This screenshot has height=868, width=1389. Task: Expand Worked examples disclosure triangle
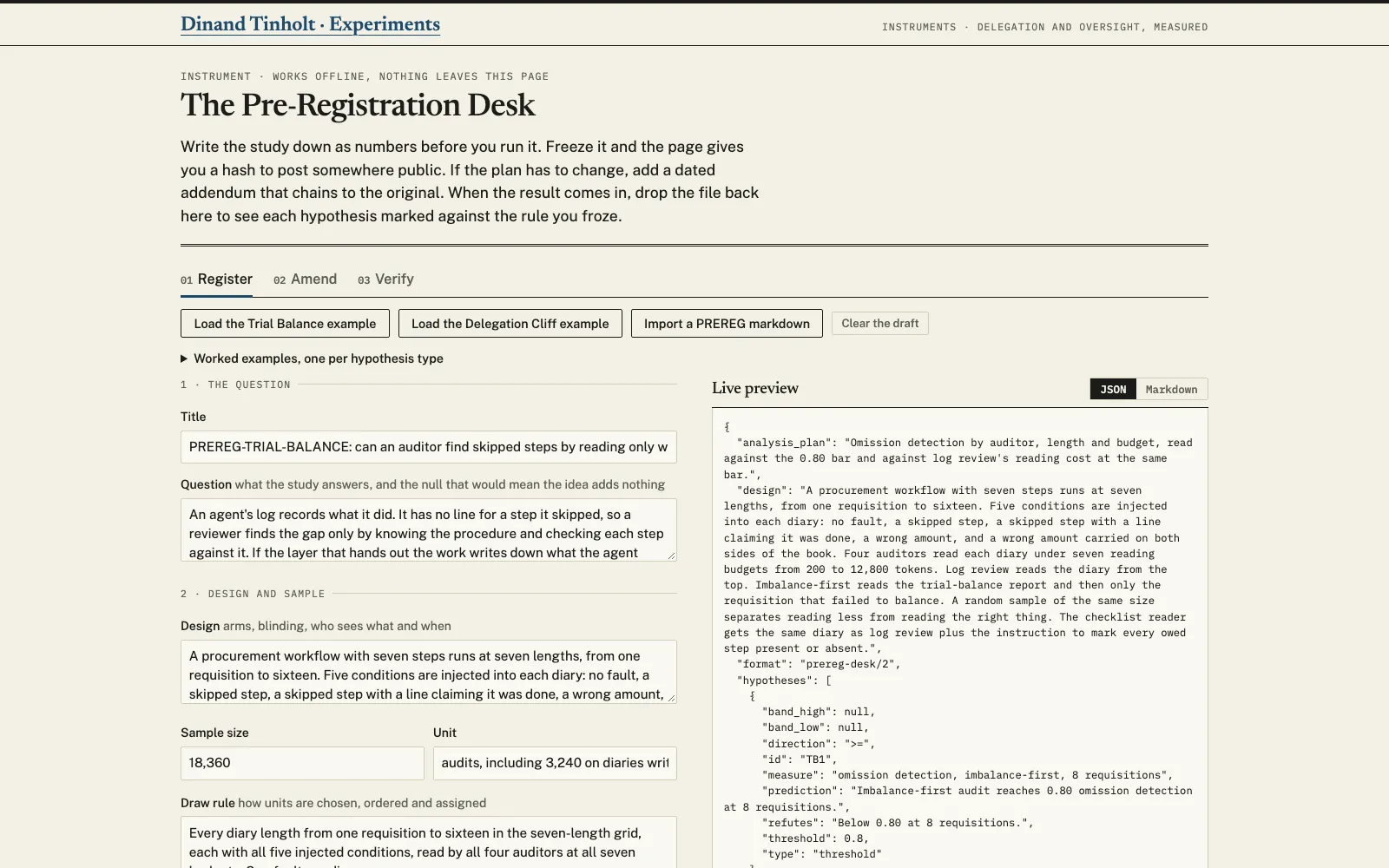tap(184, 358)
